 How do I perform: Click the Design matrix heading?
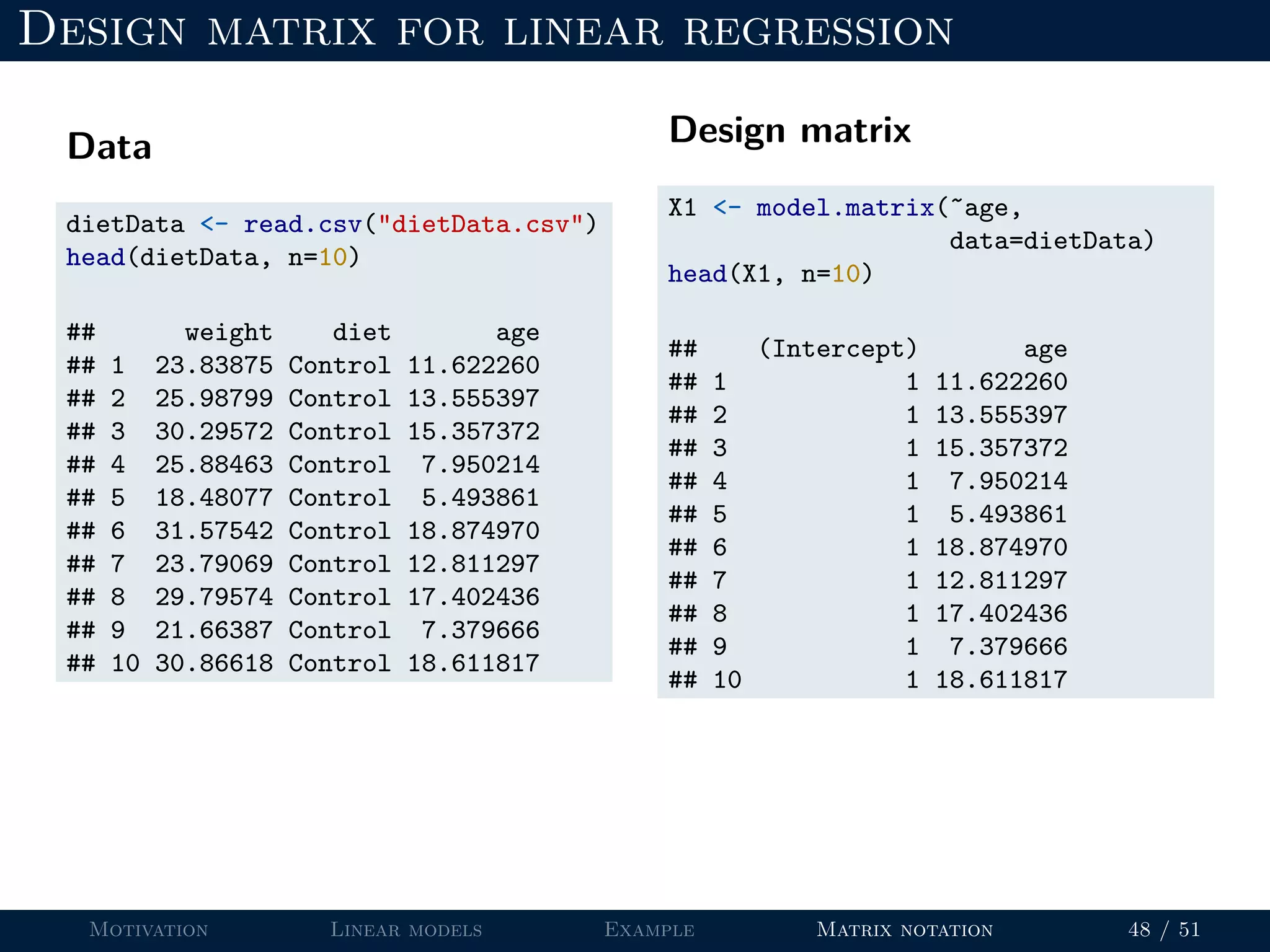tap(790, 130)
